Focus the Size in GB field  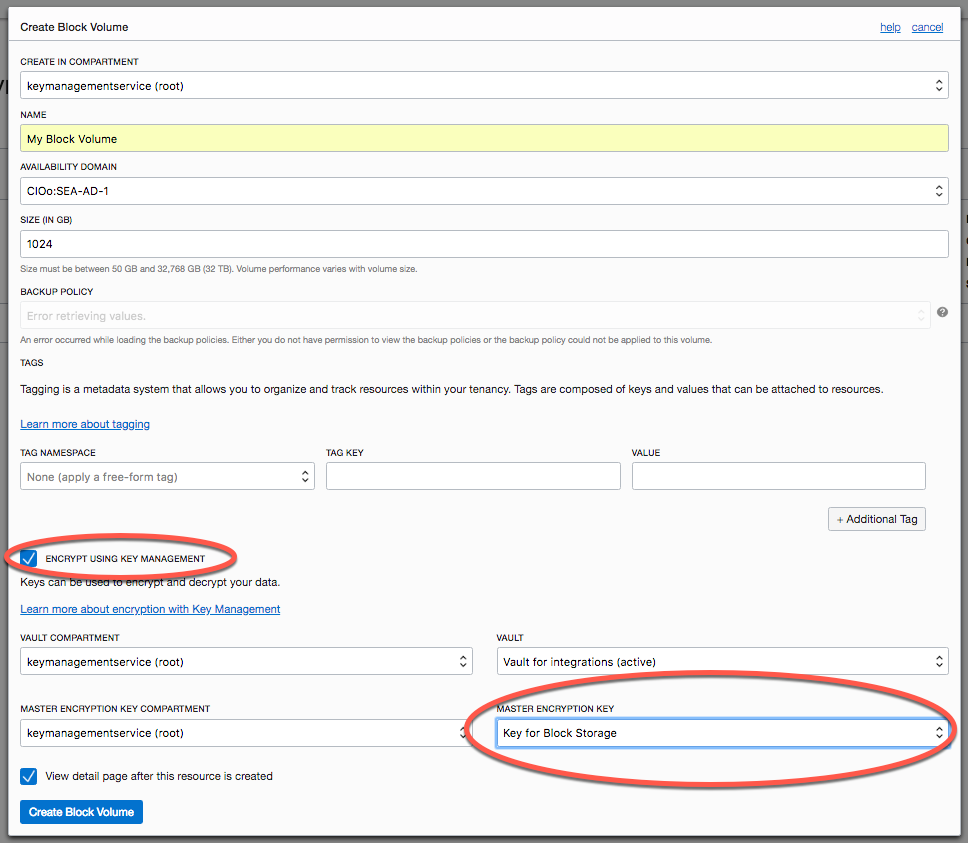[x=484, y=244]
